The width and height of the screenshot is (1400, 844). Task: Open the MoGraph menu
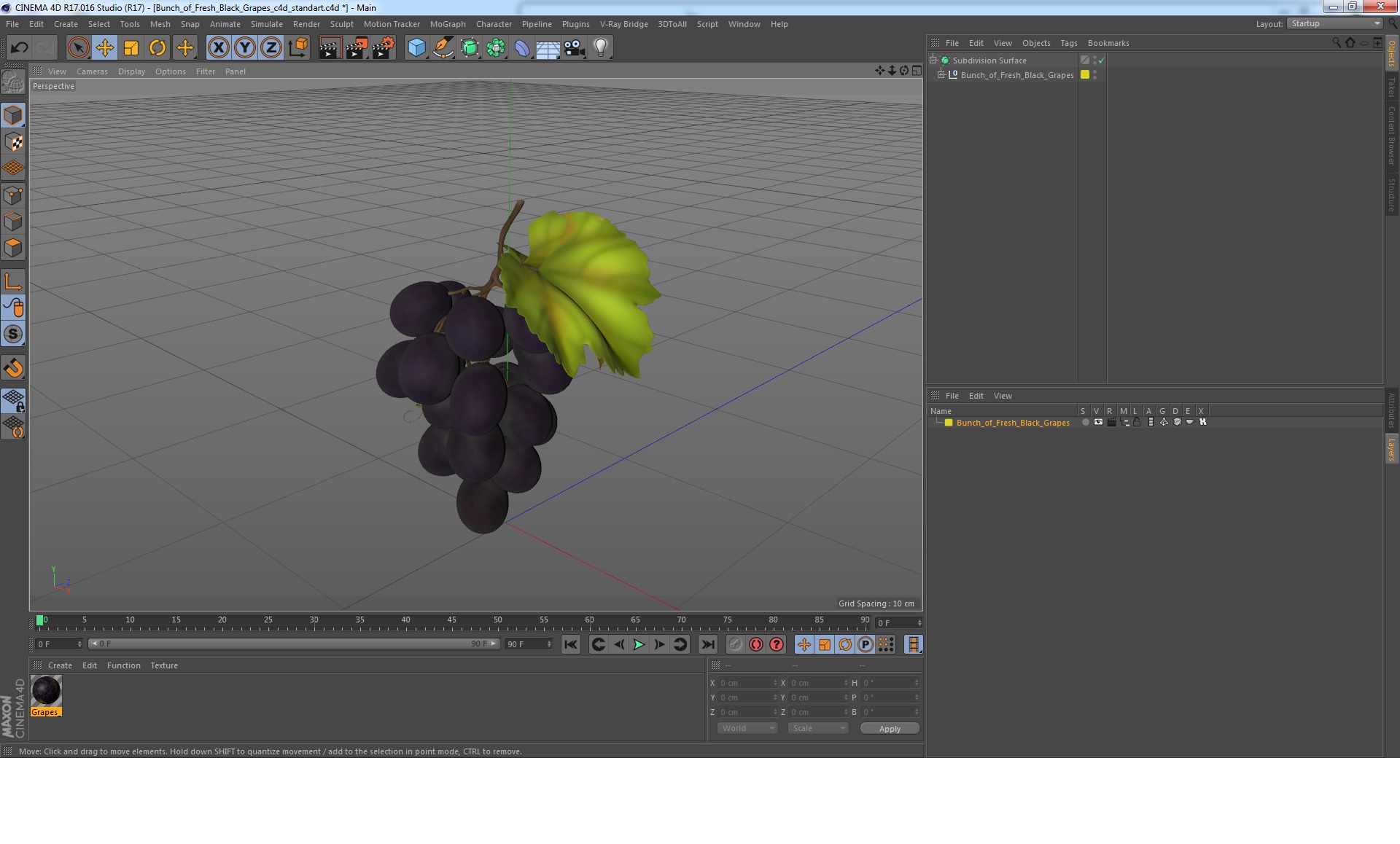pyautogui.click(x=448, y=24)
